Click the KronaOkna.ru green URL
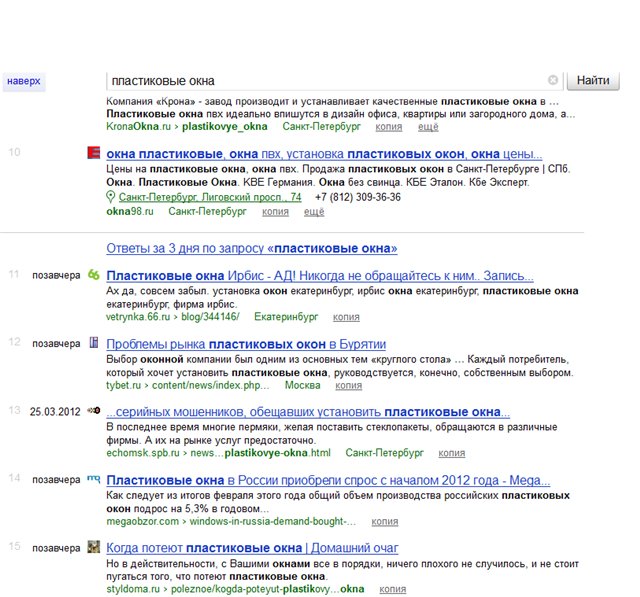 [x=138, y=127]
